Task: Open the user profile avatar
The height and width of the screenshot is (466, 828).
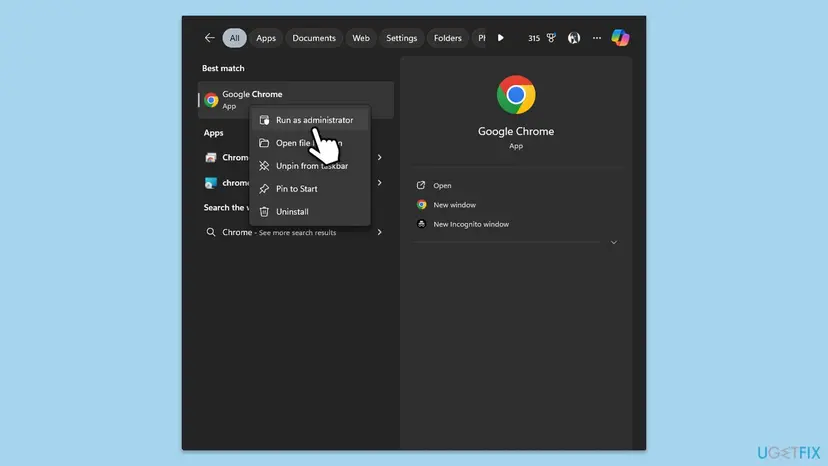Action: click(573, 38)
